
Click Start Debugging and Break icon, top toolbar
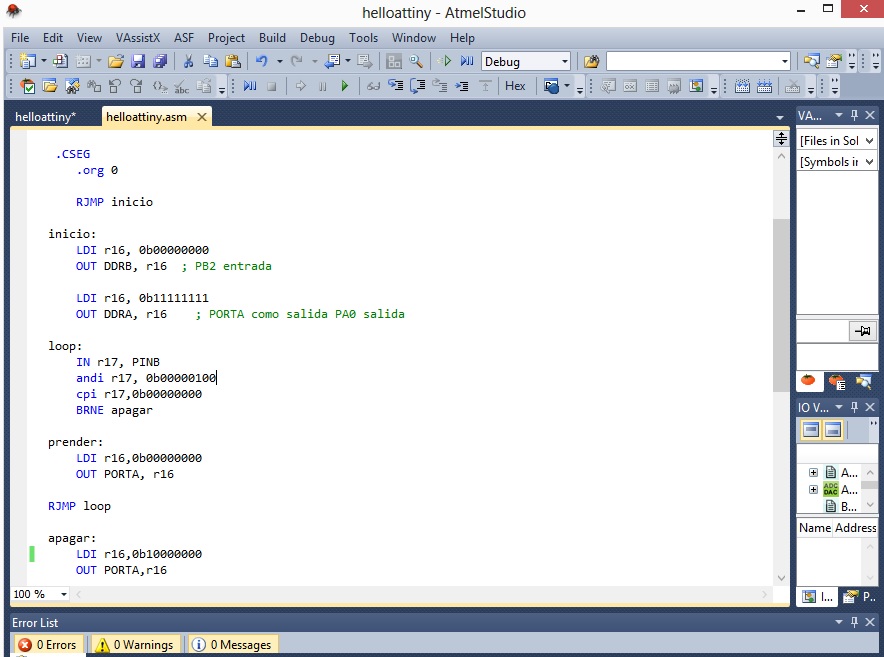coord(467,61)
